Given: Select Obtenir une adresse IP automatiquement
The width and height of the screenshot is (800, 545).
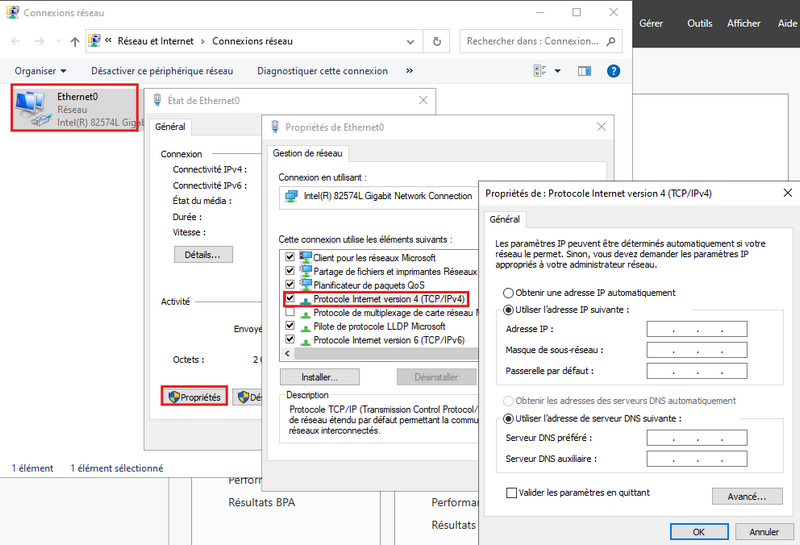Looking at the screenshot, I should tap(509, 293).
